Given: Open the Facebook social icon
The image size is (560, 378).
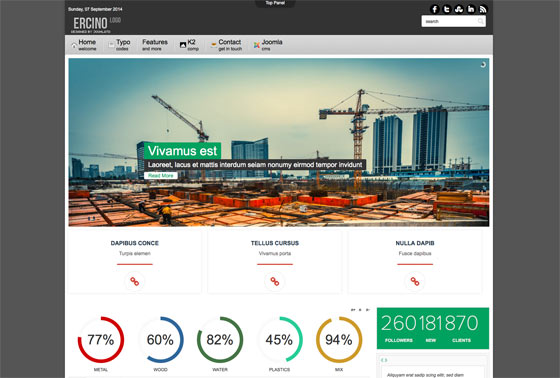Looking at the screenshot, I should pos(435,9).
